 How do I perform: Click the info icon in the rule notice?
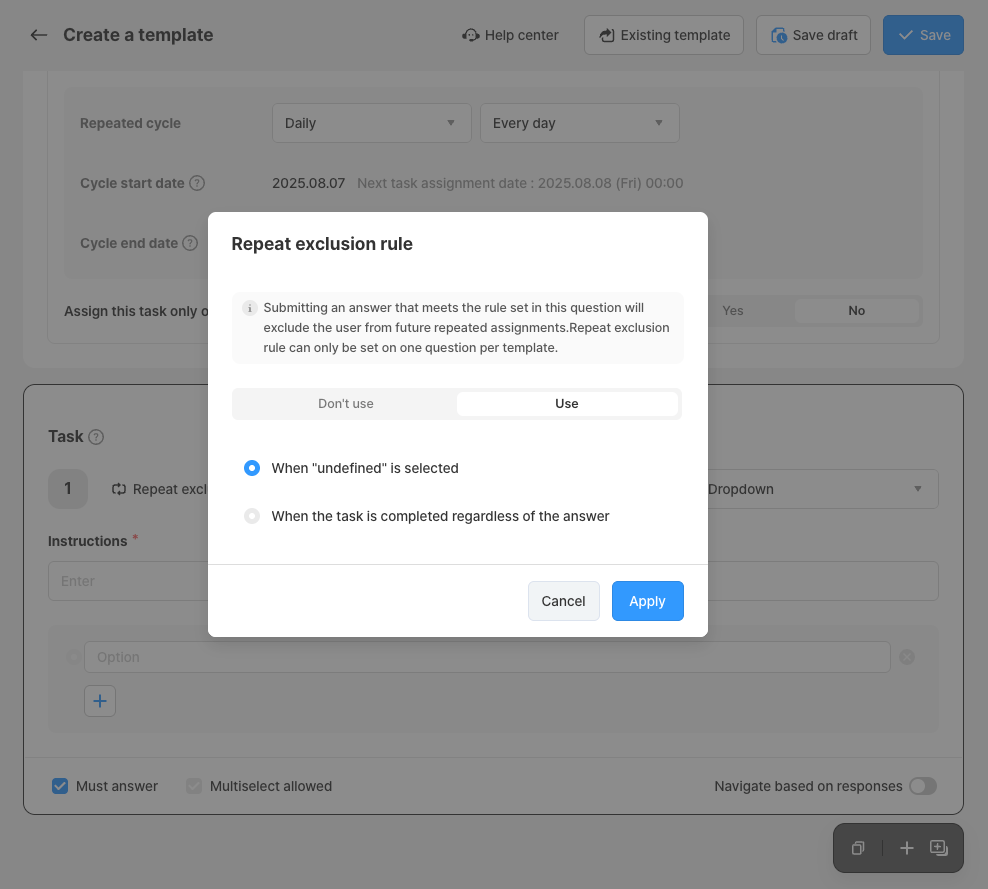[250, 308]
